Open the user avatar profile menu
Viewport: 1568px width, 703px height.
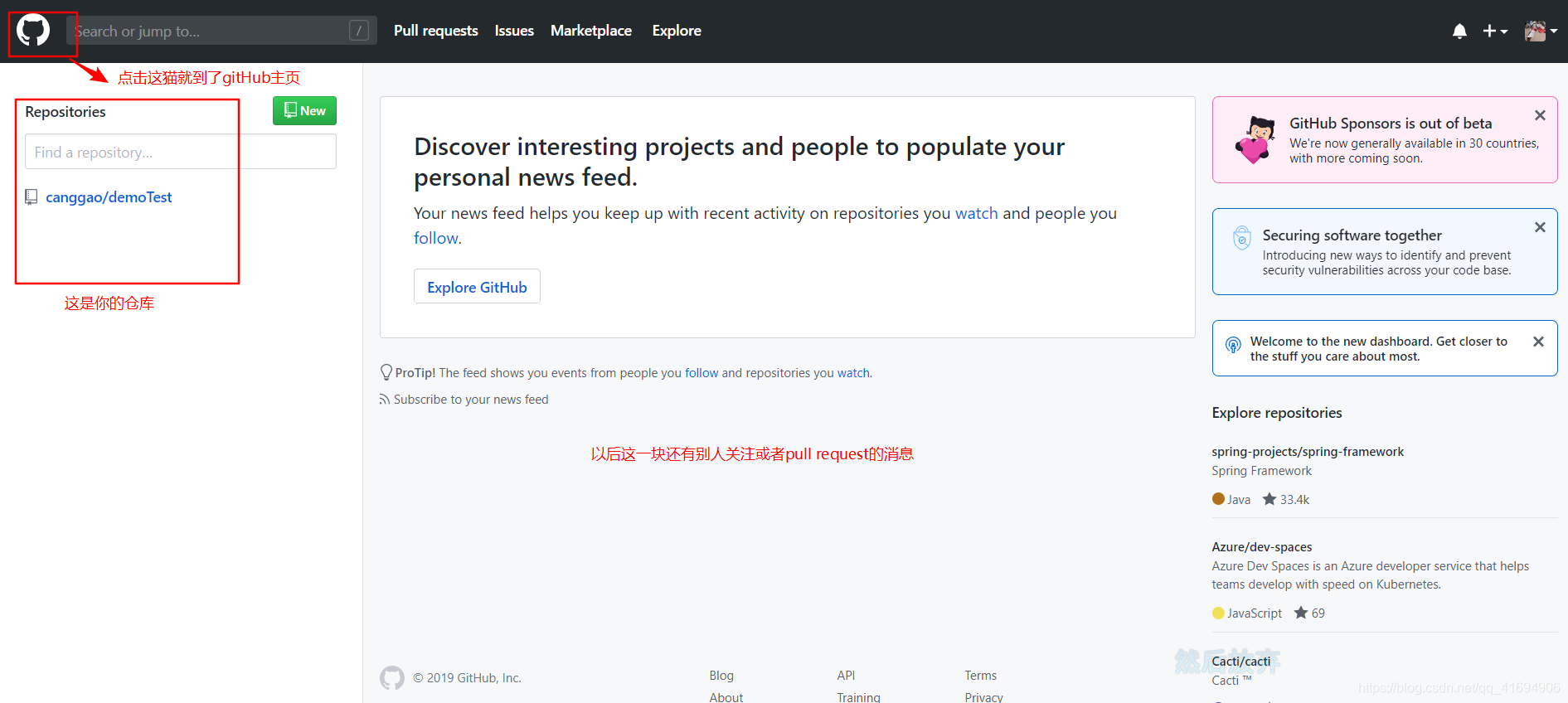[1541, 31]
